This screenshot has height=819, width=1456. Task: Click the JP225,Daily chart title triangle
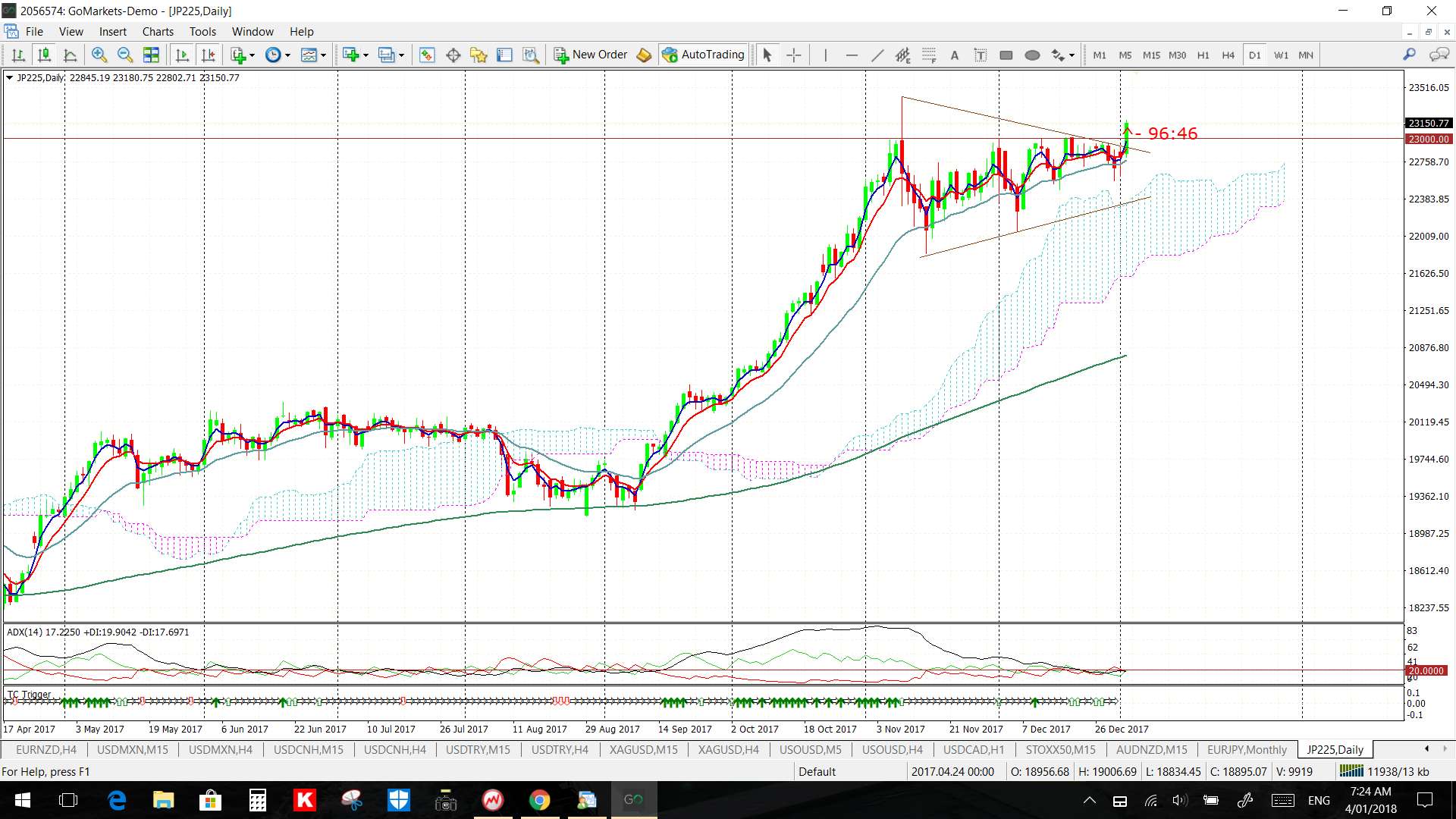click(x=9, y=77)
